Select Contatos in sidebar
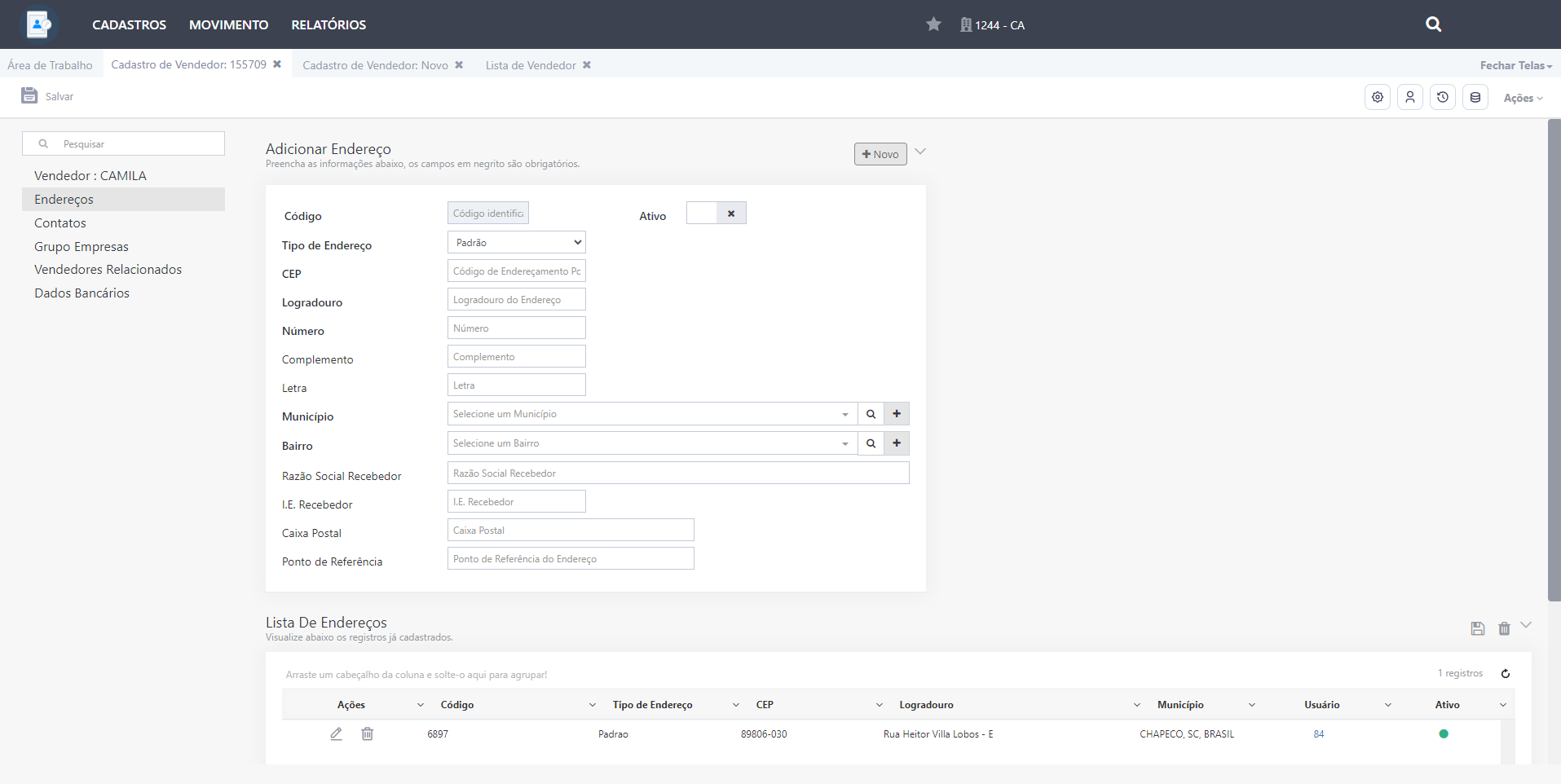 click(x=123, y=223)
